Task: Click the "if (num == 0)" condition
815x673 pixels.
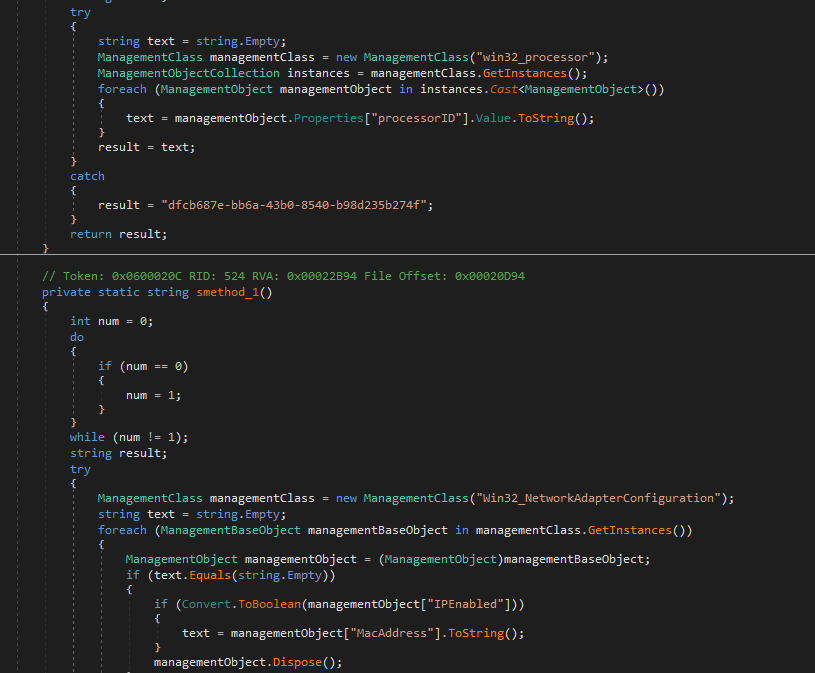Action: click(x=143, y=366)
